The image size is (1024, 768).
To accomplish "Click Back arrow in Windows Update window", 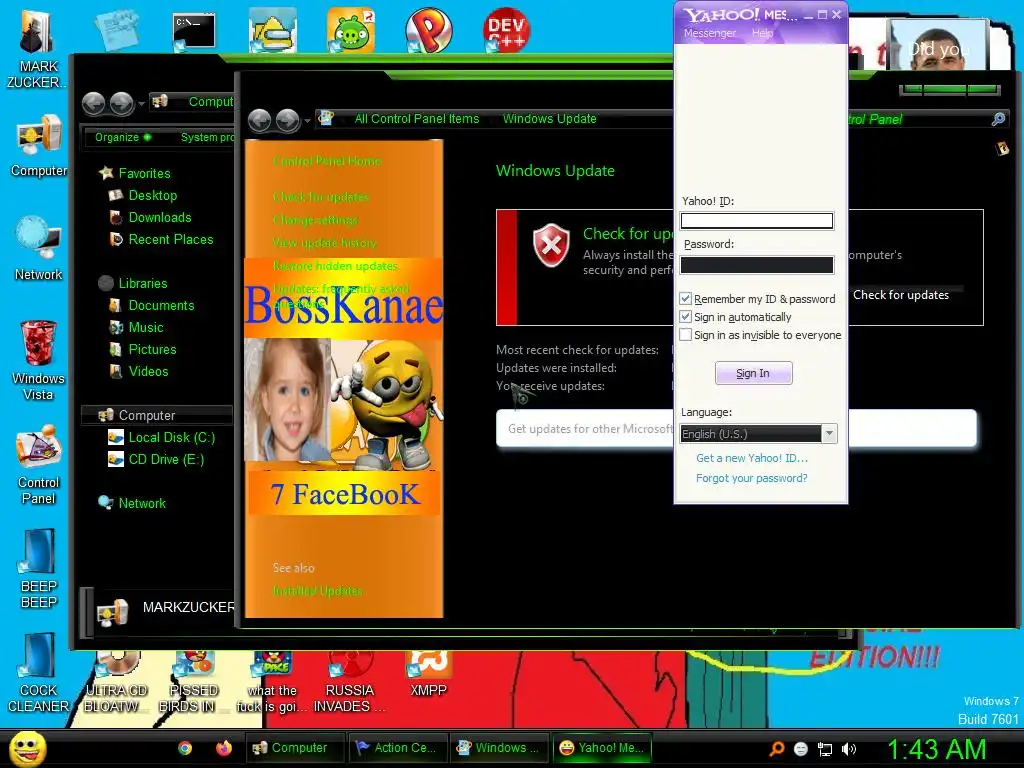I will click(260, 120).
